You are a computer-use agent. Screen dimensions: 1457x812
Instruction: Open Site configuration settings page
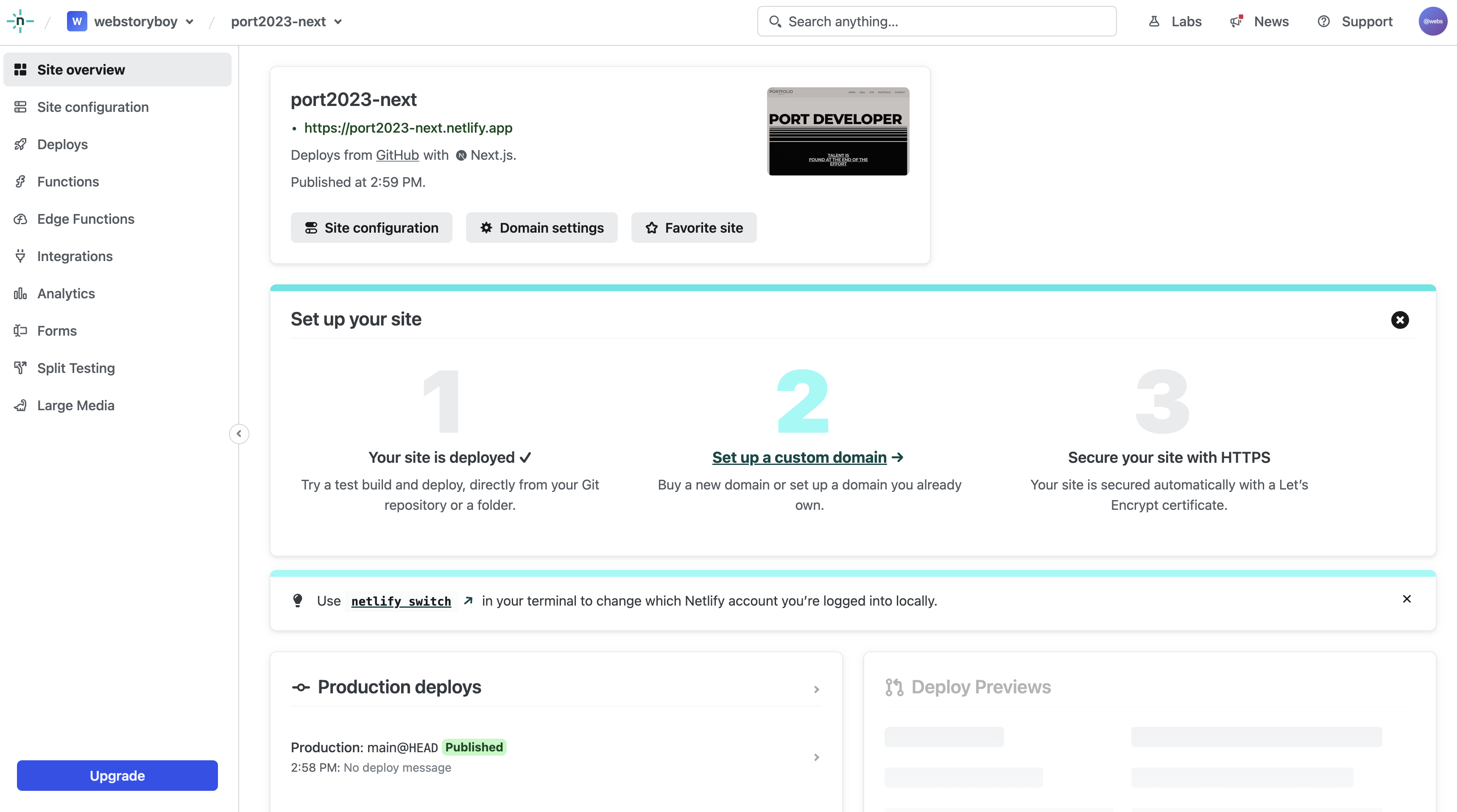[93, 107]
